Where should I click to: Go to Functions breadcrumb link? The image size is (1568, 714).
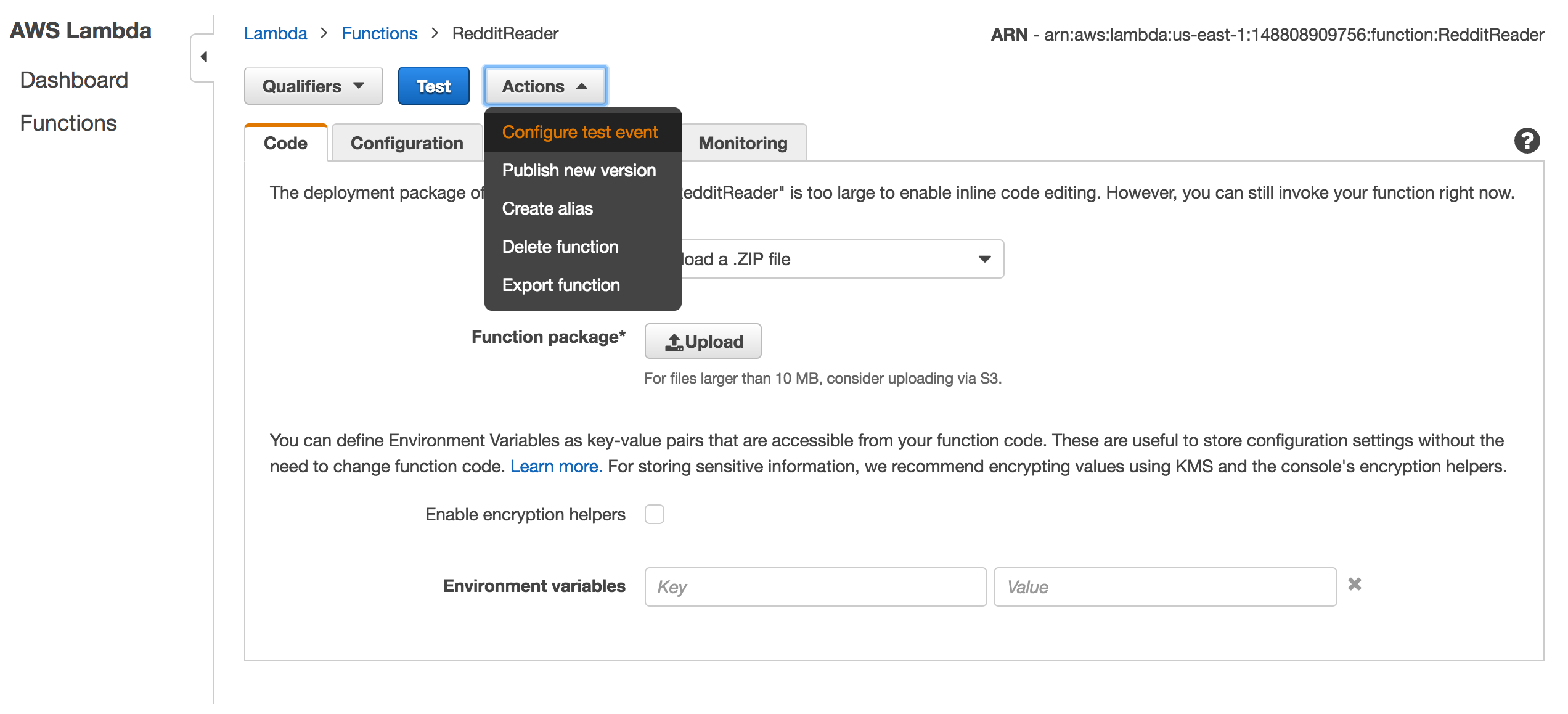tap(380, 33)
